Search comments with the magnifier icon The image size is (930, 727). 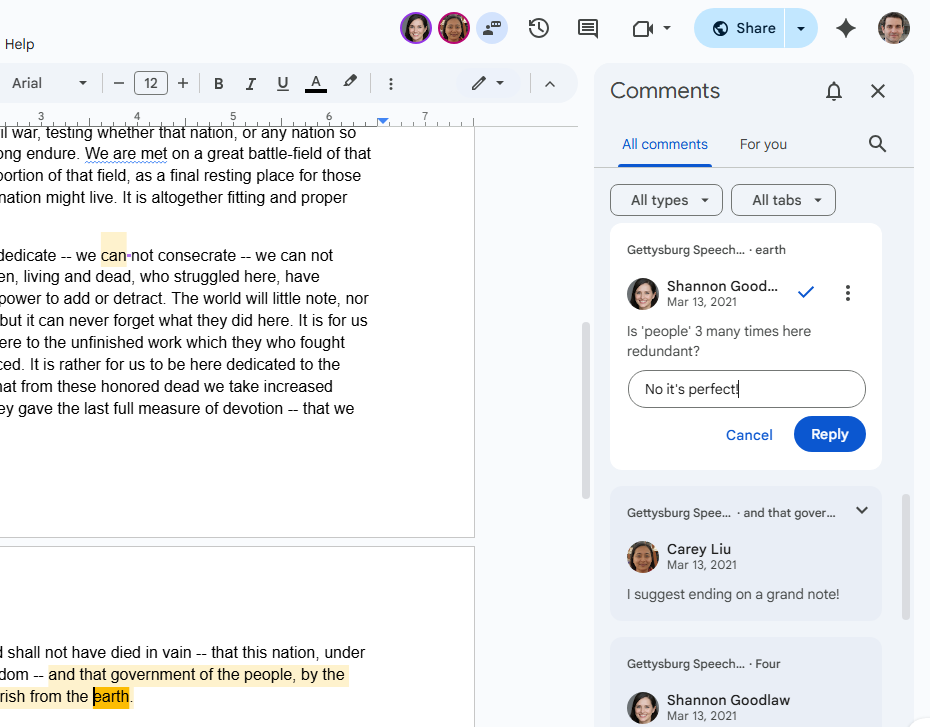tap(877, 143)
